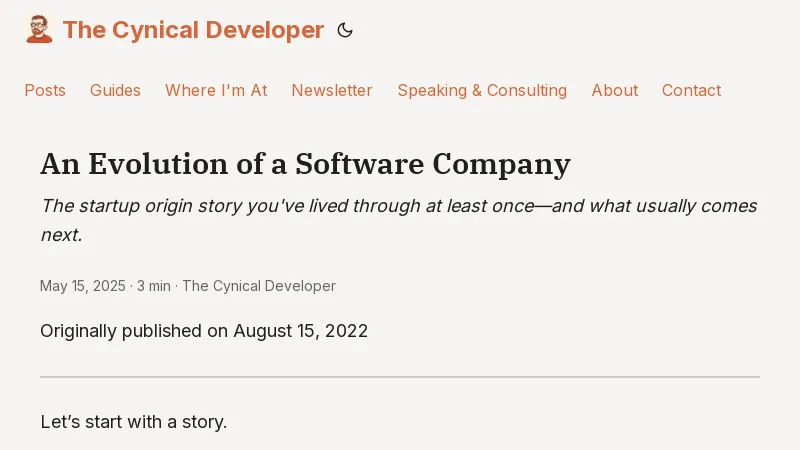Click the word next. ending the subtitle
The width and height of the screenshot is (800, 450).
pos(60,235)
